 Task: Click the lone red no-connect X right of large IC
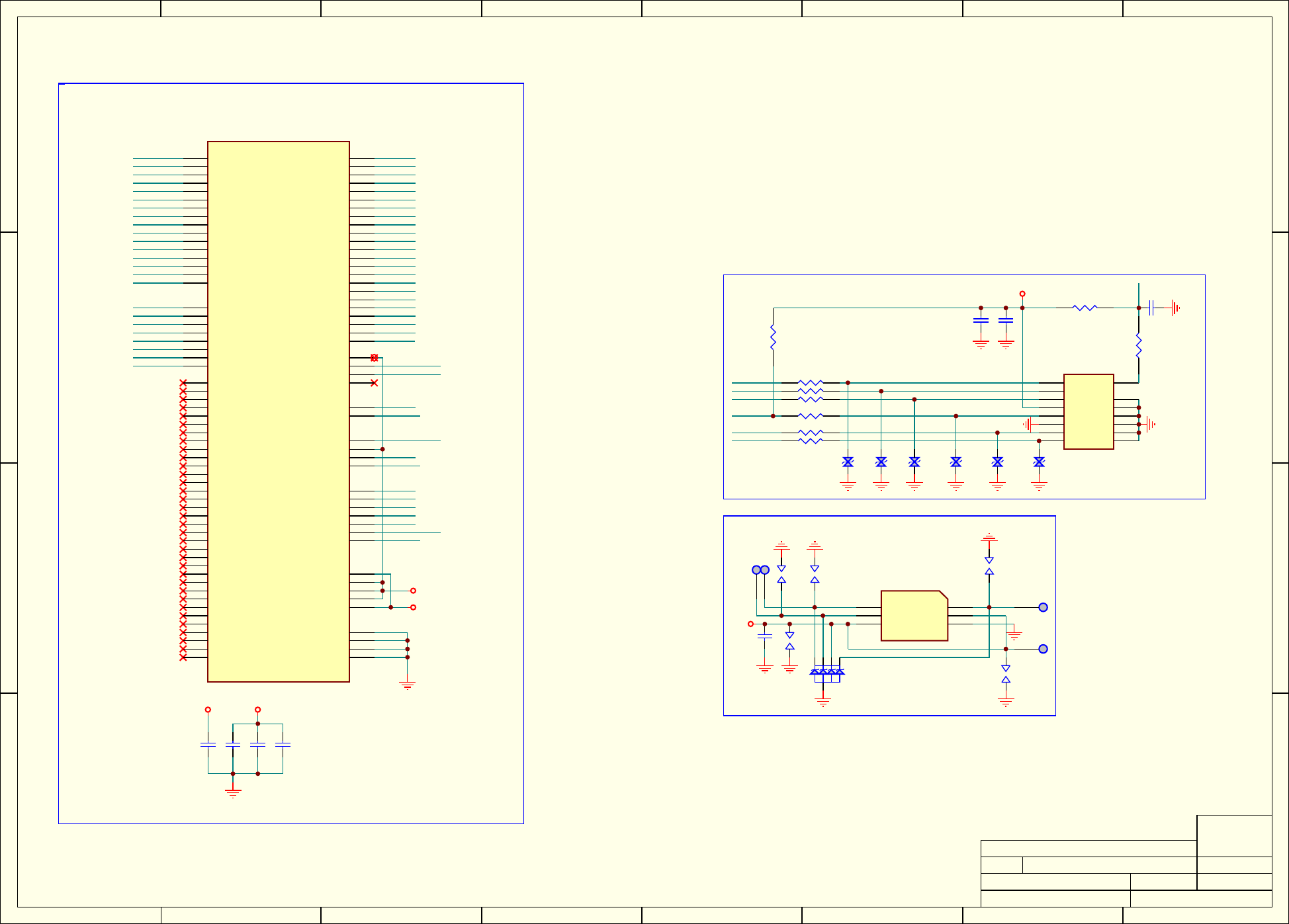click(374, 383)
